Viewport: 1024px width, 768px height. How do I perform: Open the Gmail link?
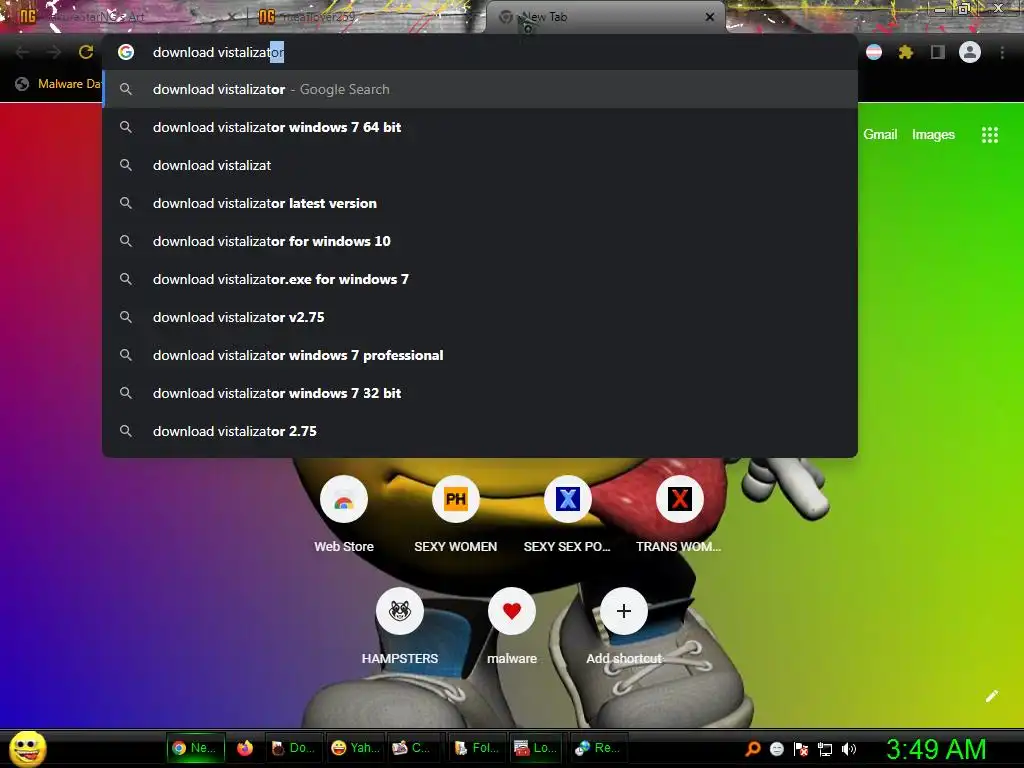pyautogui.click(x=880, y=135)
